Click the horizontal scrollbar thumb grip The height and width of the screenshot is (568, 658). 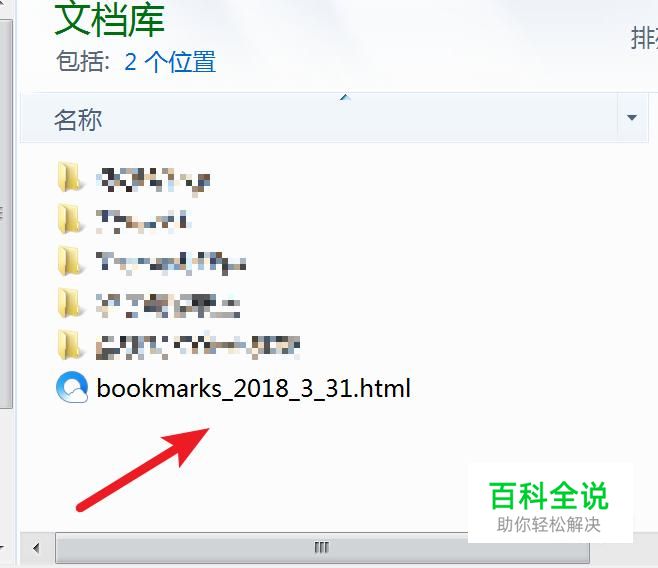tap(321, 547)
